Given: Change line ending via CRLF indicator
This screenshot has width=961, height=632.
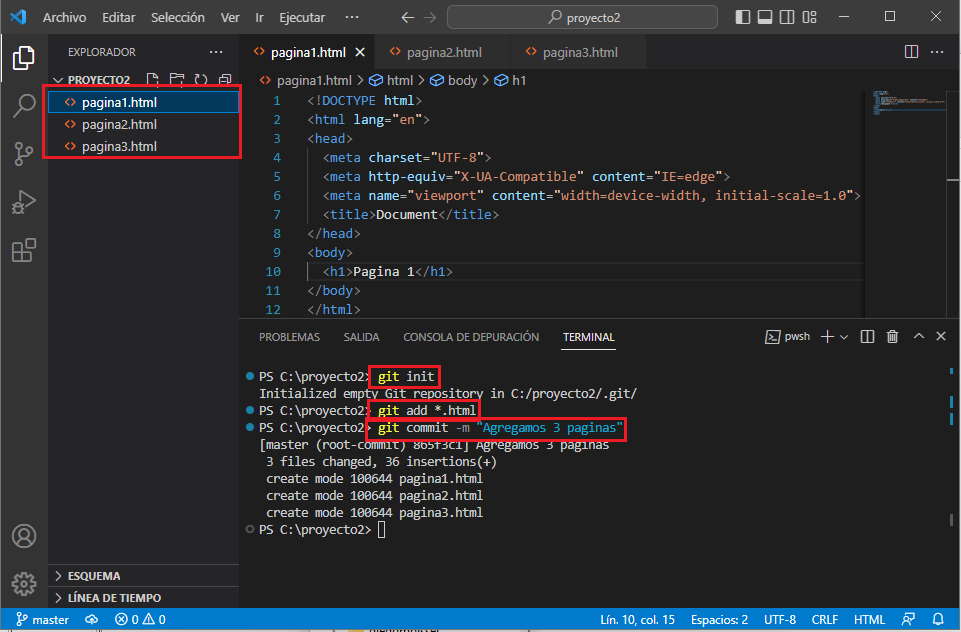Looking at the screenshot, I should click(x=824, y=619).
